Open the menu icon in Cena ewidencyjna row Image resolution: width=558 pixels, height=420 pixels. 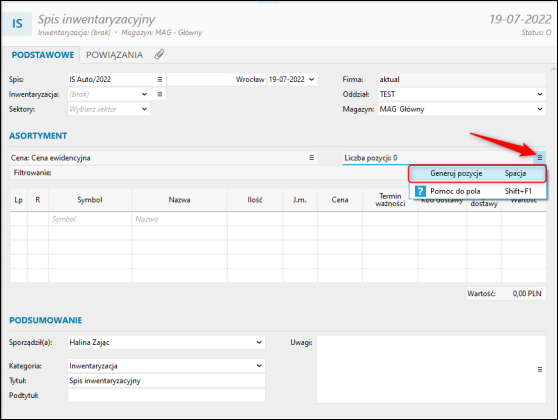311,158
